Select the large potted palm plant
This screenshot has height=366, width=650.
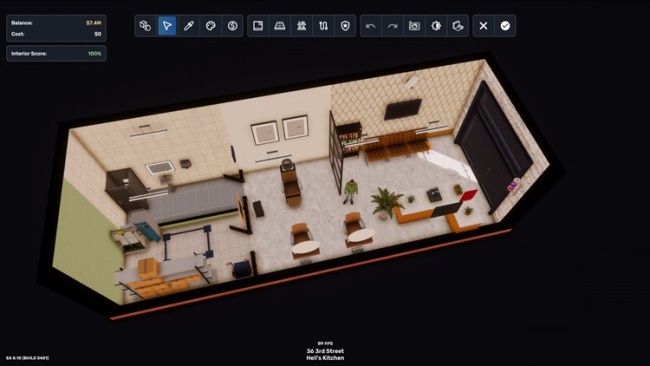tap(386, 203)
